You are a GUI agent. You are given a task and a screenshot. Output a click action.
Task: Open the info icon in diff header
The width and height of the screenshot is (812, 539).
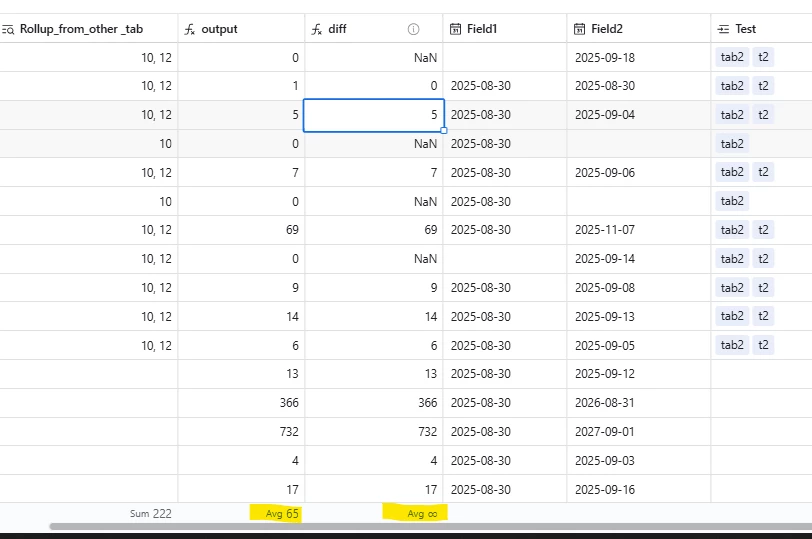tap(413, 30)
